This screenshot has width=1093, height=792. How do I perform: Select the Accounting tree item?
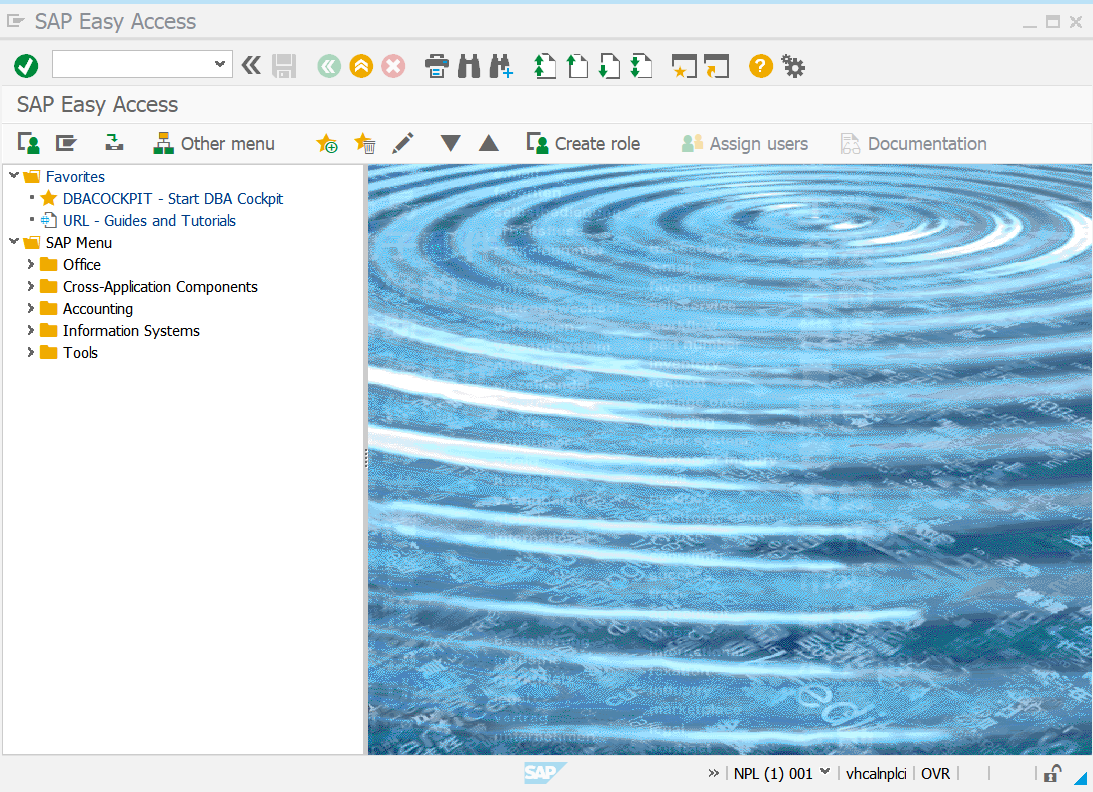(98, 309)
